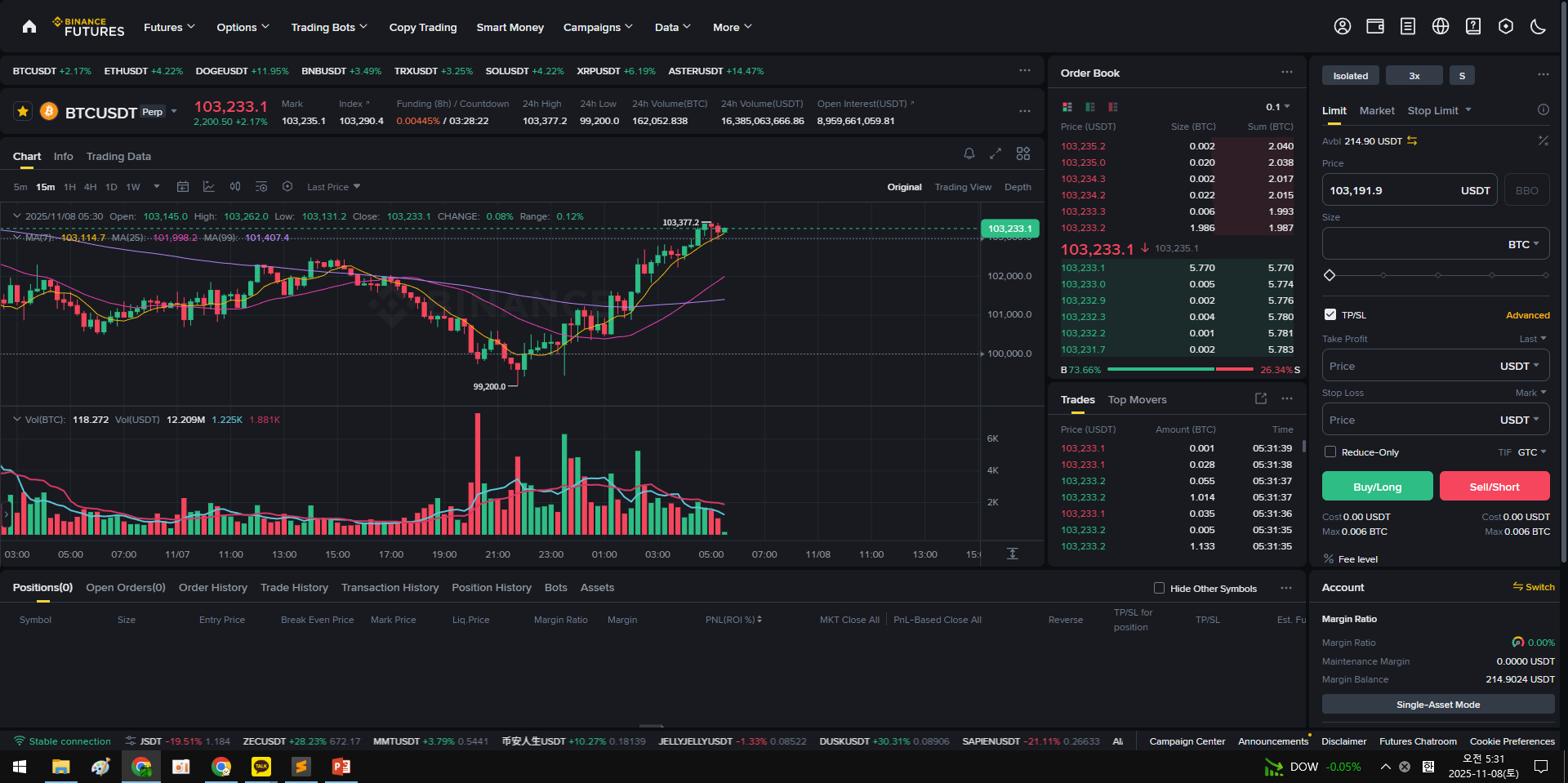Open the language globe icon

point(1441,27)
